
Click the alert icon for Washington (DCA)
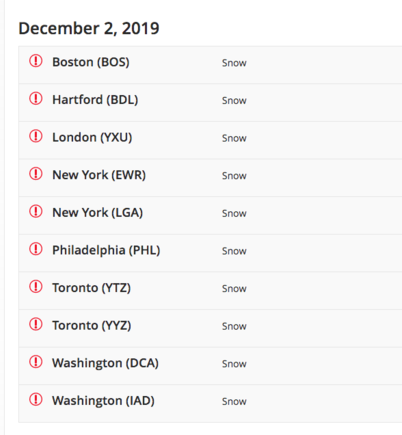36,362
